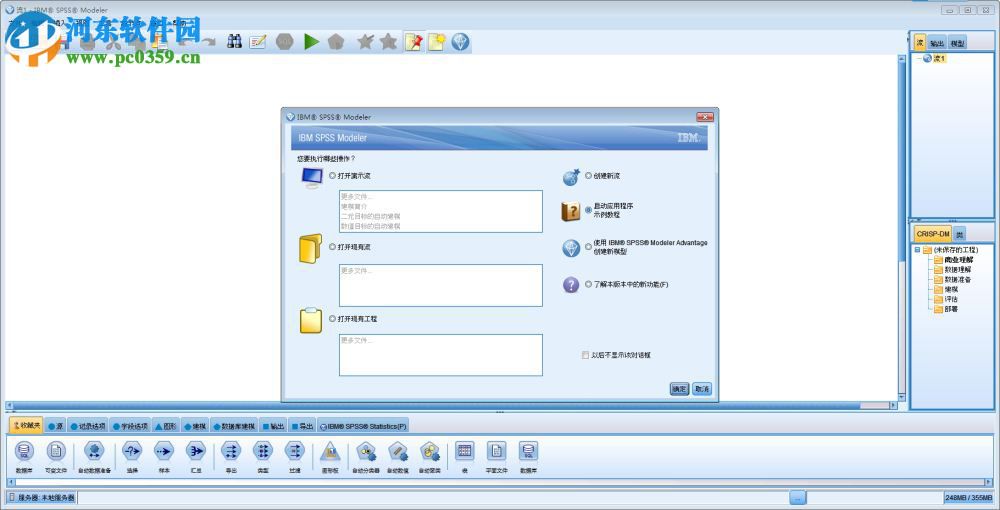Image resolution: width=1000 pixels, height=510 pixels.
Task: Switch to the 模型 manager tab
Action: coord(957,43)
